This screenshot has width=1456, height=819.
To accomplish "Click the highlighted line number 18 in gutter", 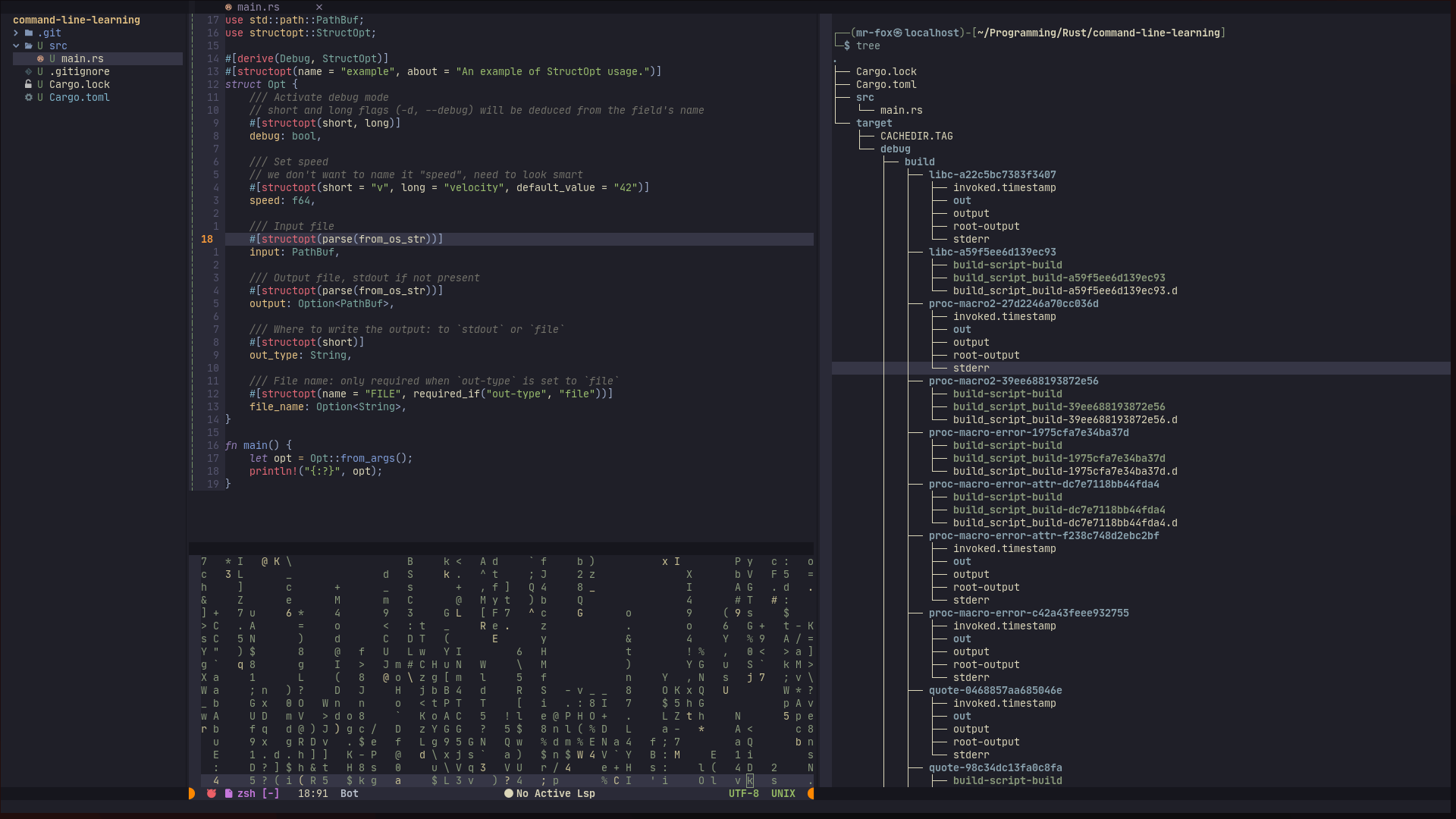I will coord(207,239).
